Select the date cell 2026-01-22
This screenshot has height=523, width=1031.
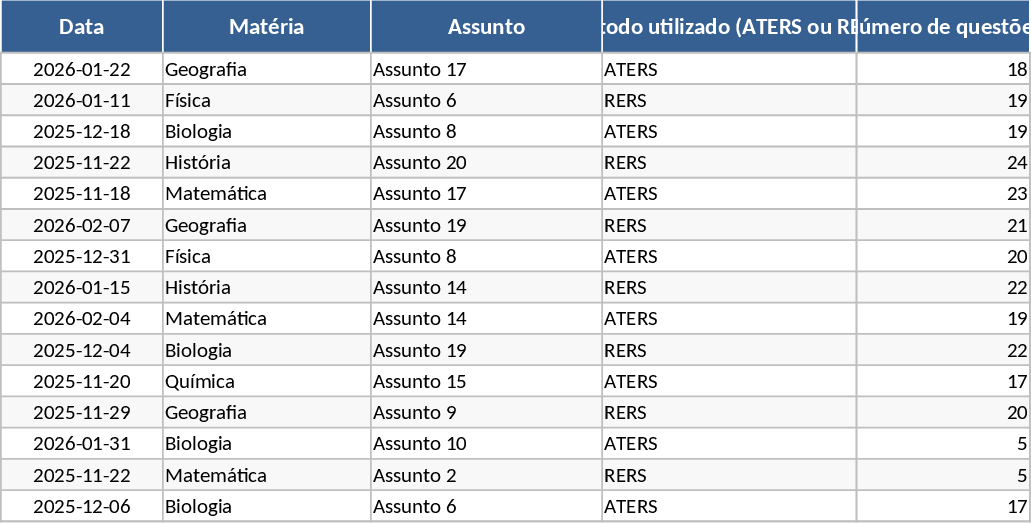pyautogui.click(x=82, y=70)
